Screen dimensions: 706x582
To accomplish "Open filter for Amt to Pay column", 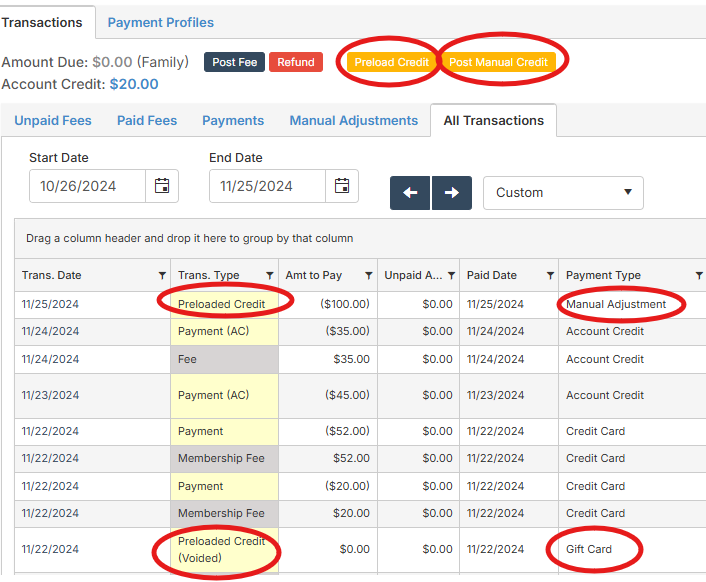I will (x=368, y=276).
